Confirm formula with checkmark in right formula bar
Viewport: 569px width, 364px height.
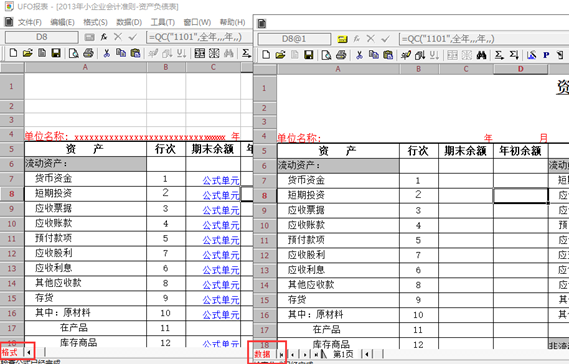point(385,39)
